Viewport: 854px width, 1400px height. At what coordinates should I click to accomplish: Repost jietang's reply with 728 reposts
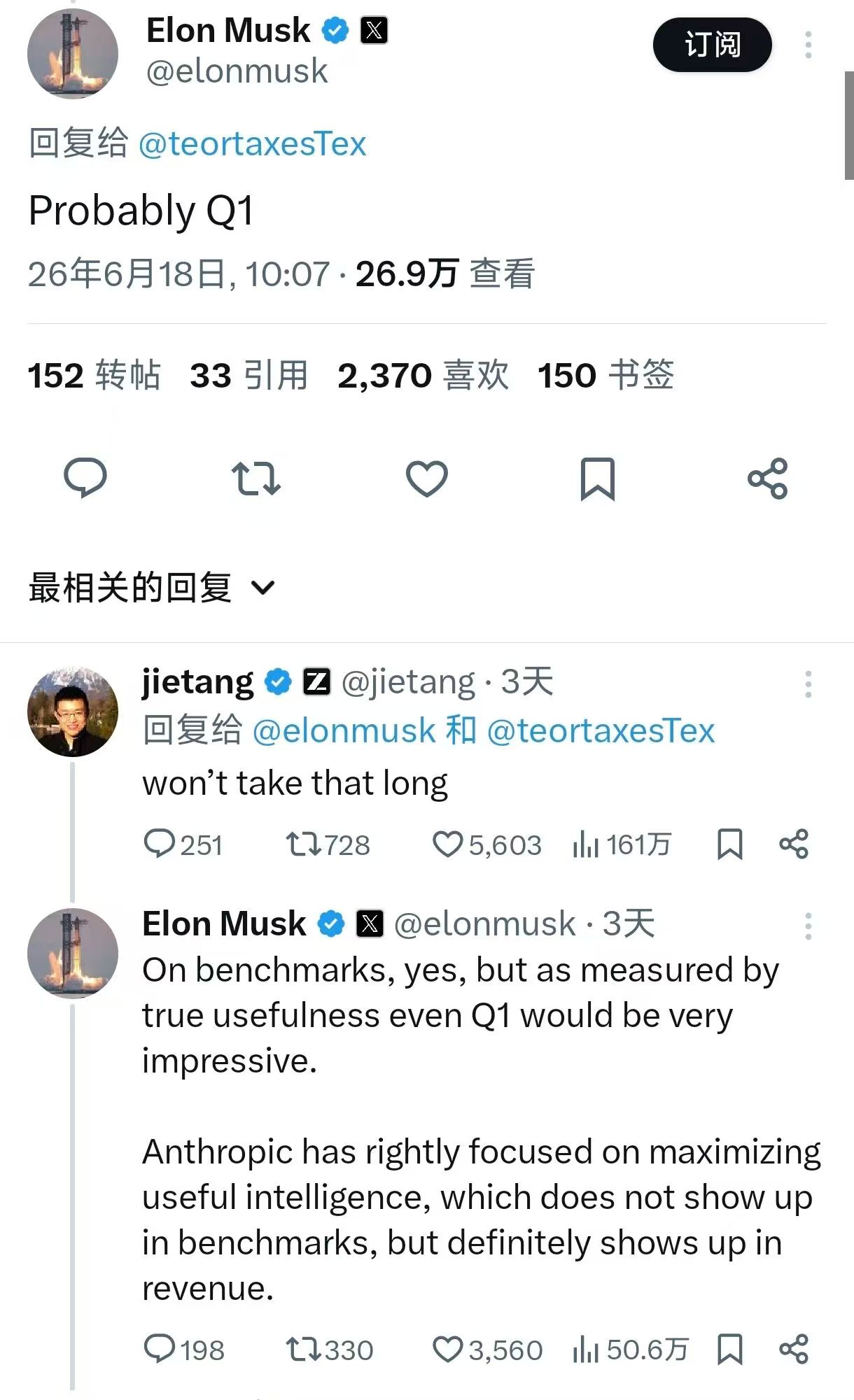click(x=328, y=844)
